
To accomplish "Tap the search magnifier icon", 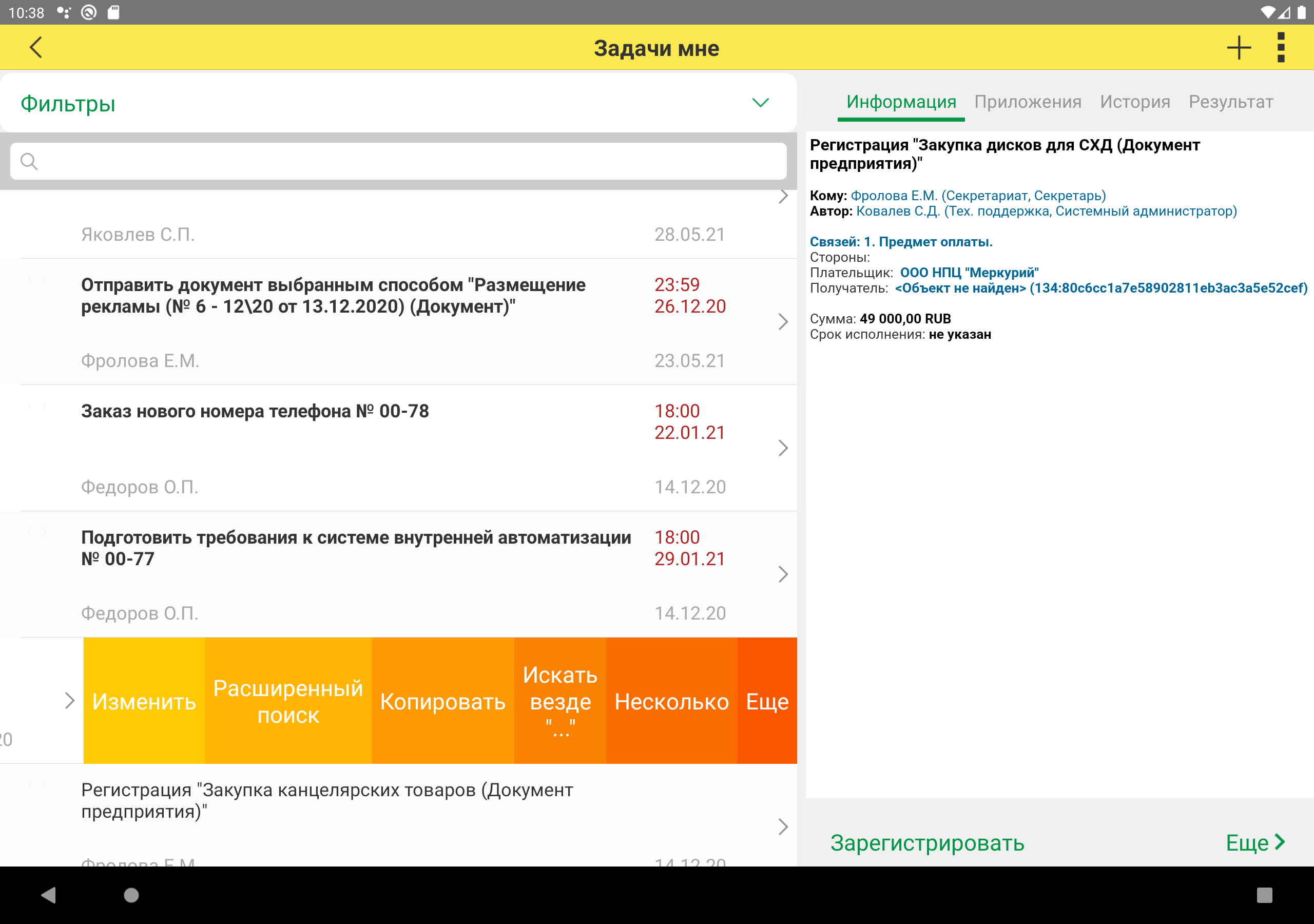I will tap(29, 161).
